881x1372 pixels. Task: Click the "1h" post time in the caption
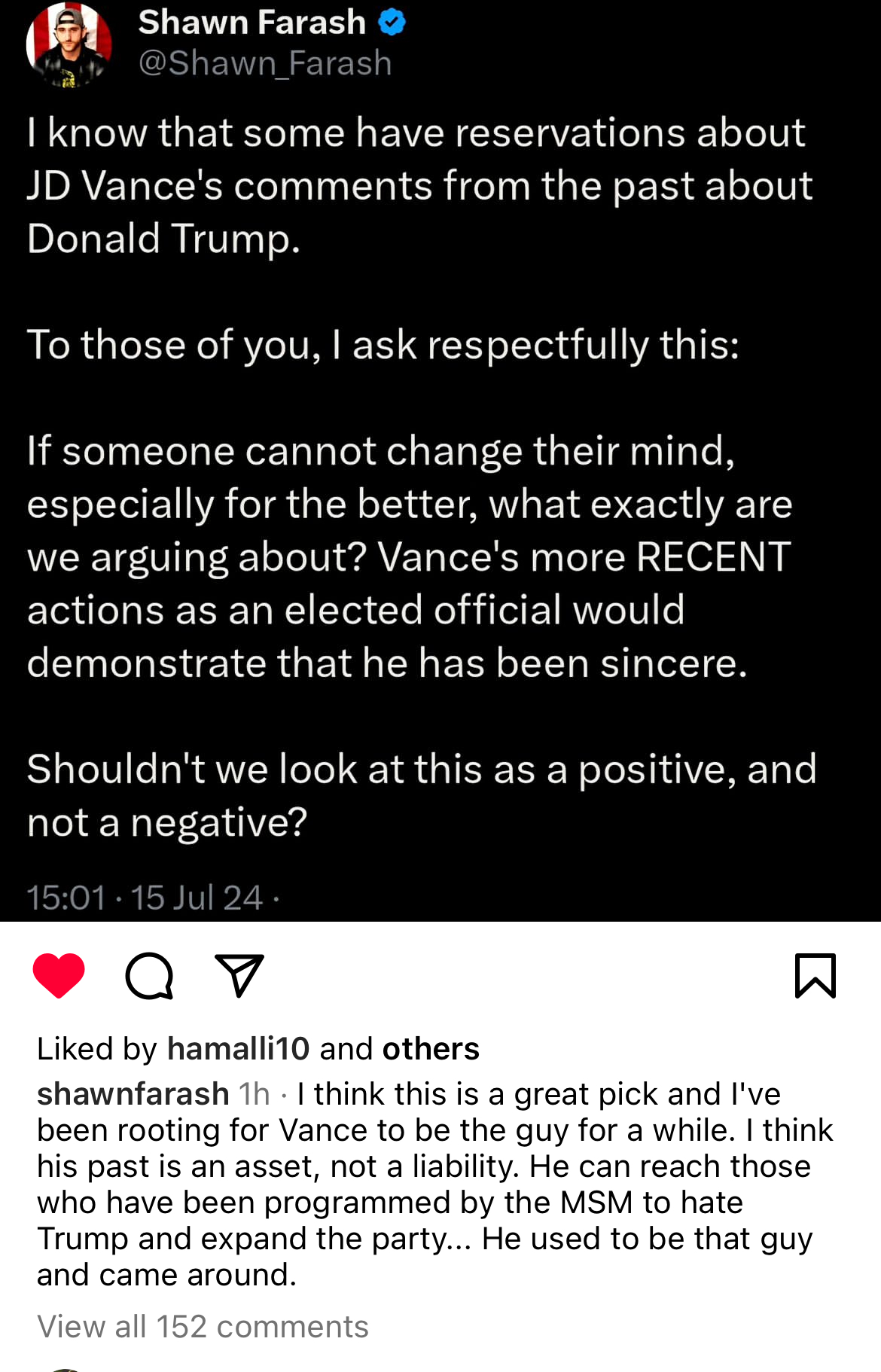[255, 1094]
